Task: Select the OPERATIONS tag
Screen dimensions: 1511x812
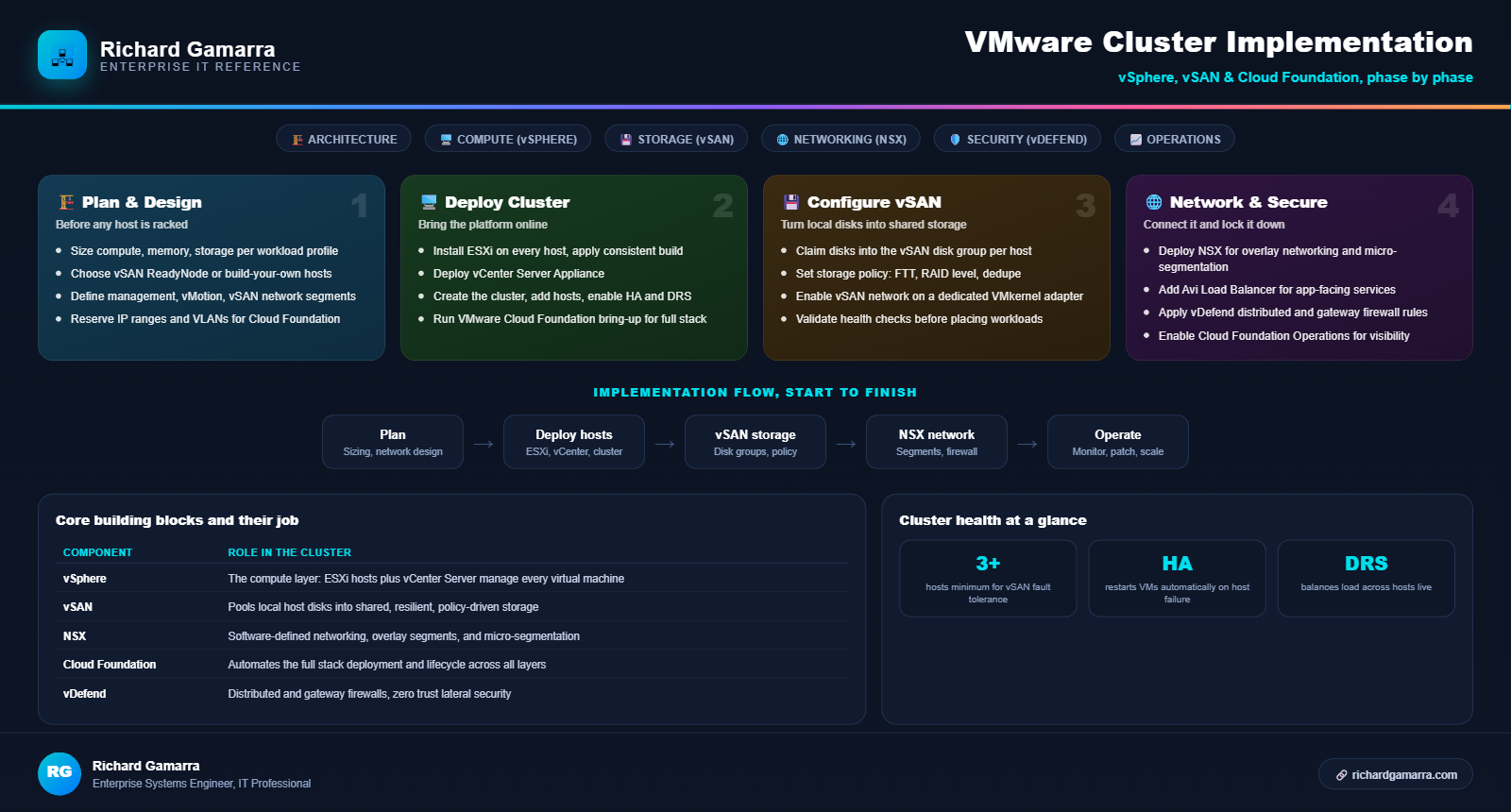Action: (1175, 139)
